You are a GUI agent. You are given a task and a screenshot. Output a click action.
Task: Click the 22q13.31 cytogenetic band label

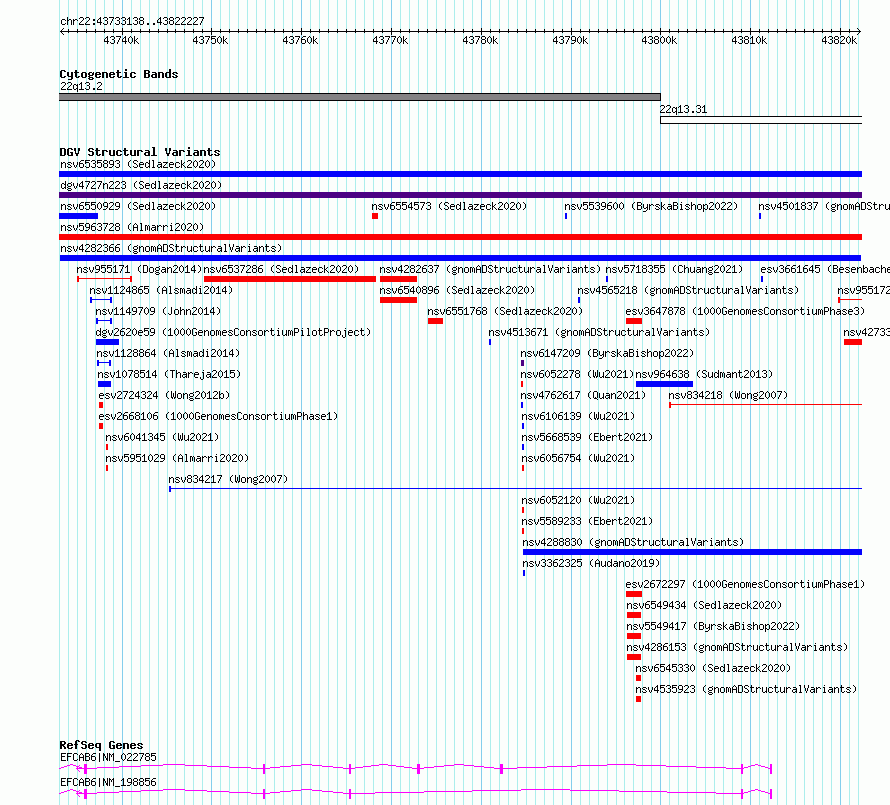(683, 110)
